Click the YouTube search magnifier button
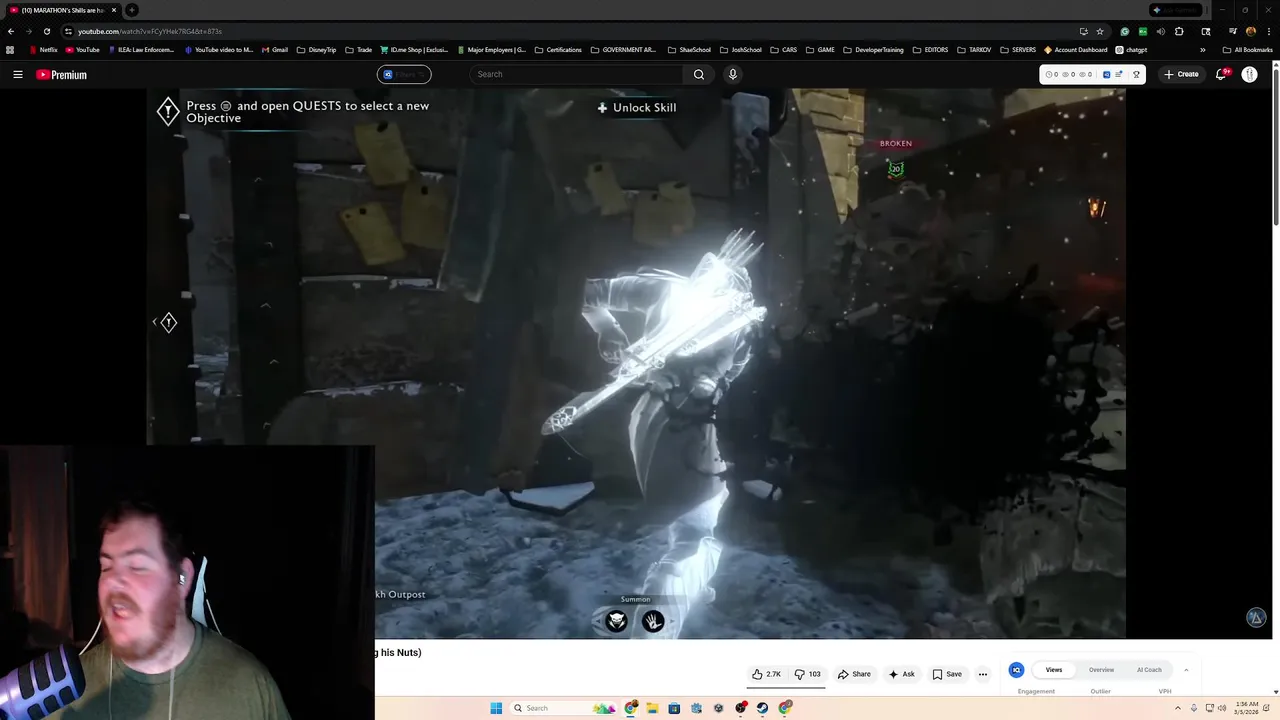 699,74
